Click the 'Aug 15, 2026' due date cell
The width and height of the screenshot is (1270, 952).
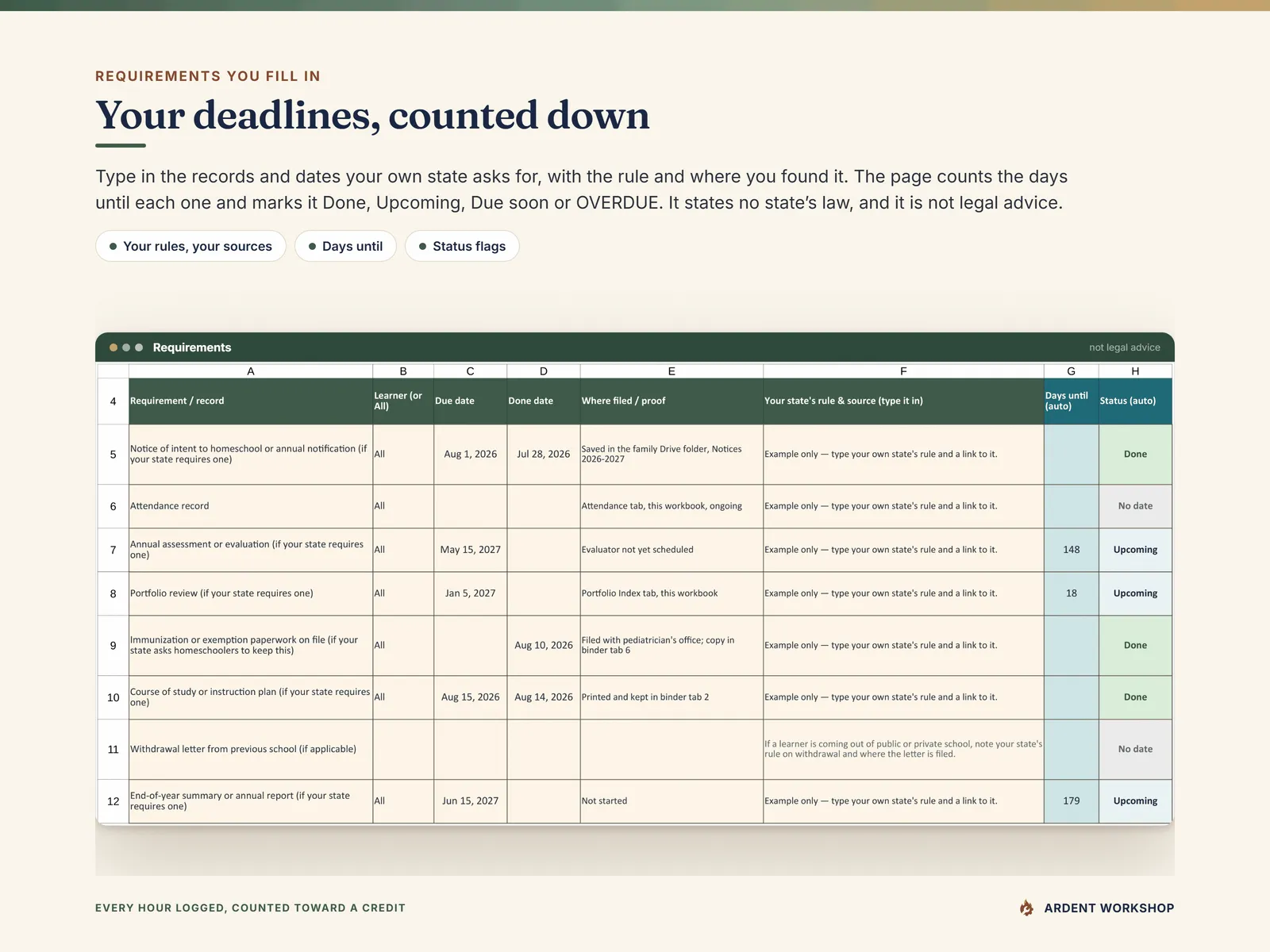pos(470,697)
